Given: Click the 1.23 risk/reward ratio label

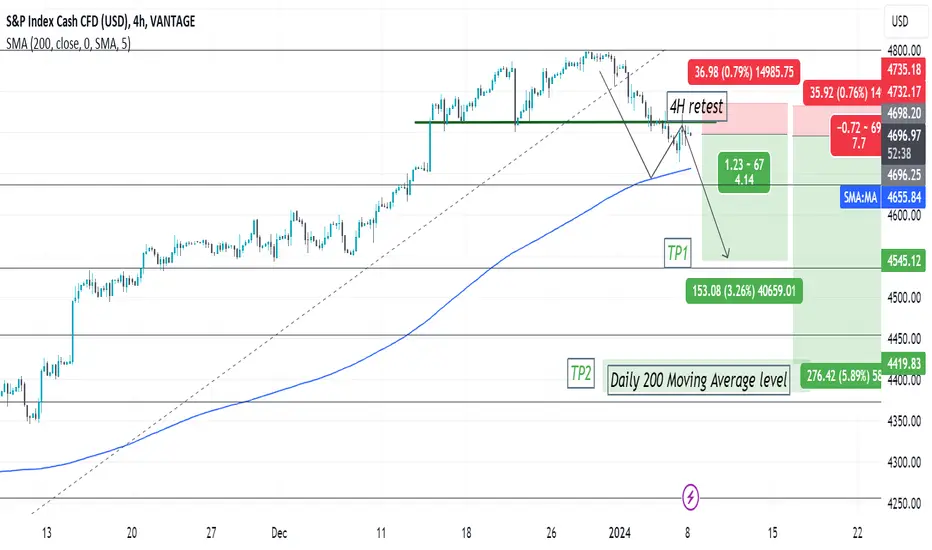Looking at the screenshot, I should click(x=744, y=172).
